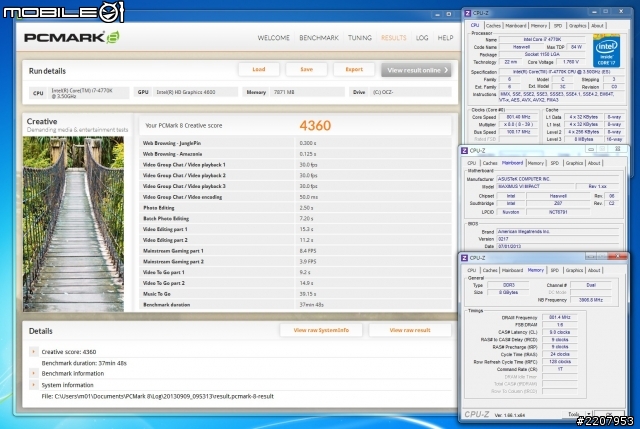Click the Video To Go part 1 row
The image size is (640, 429).
296,272
